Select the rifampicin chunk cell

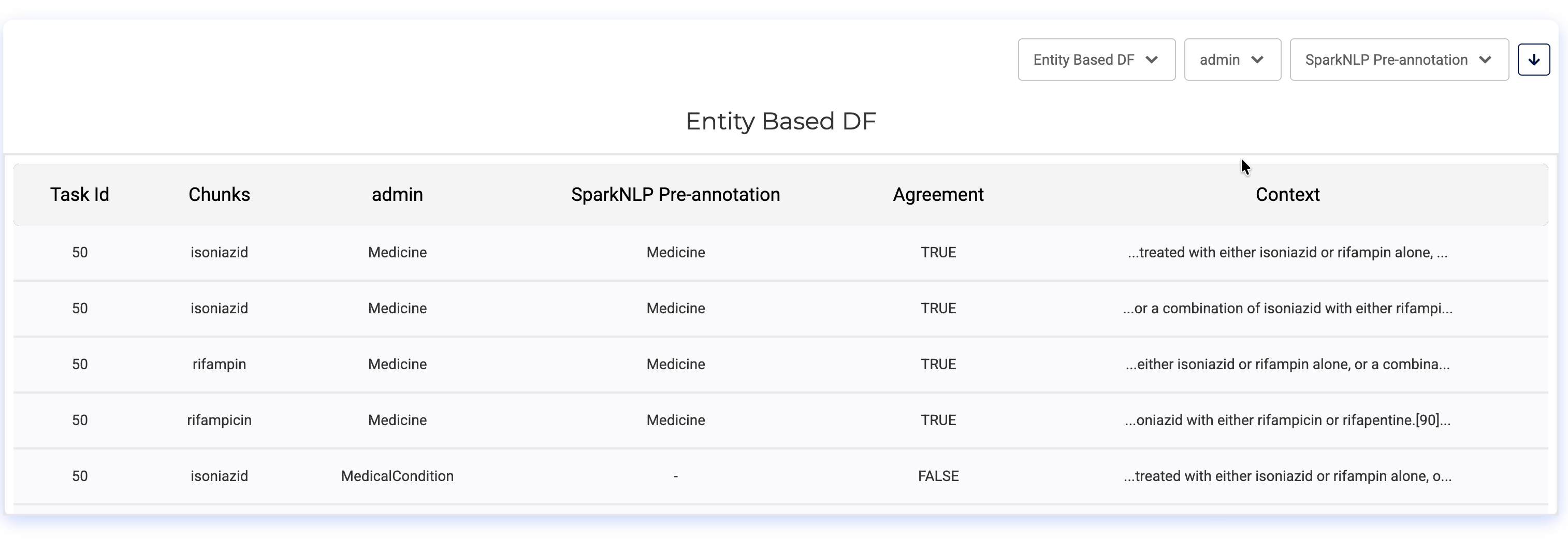pyautogui.click(x=219, y=420)
